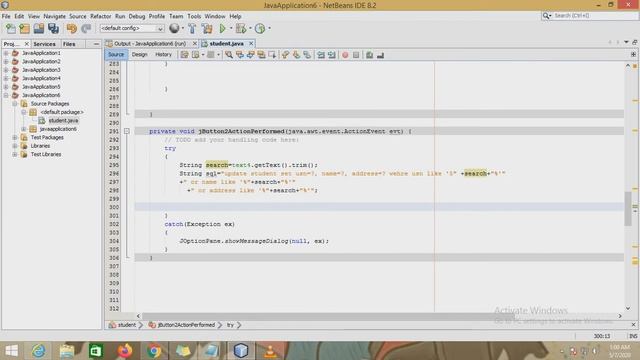Expand the Test Packages node
The width and height of the screenshot is (640, 360).
click(15, 138)
